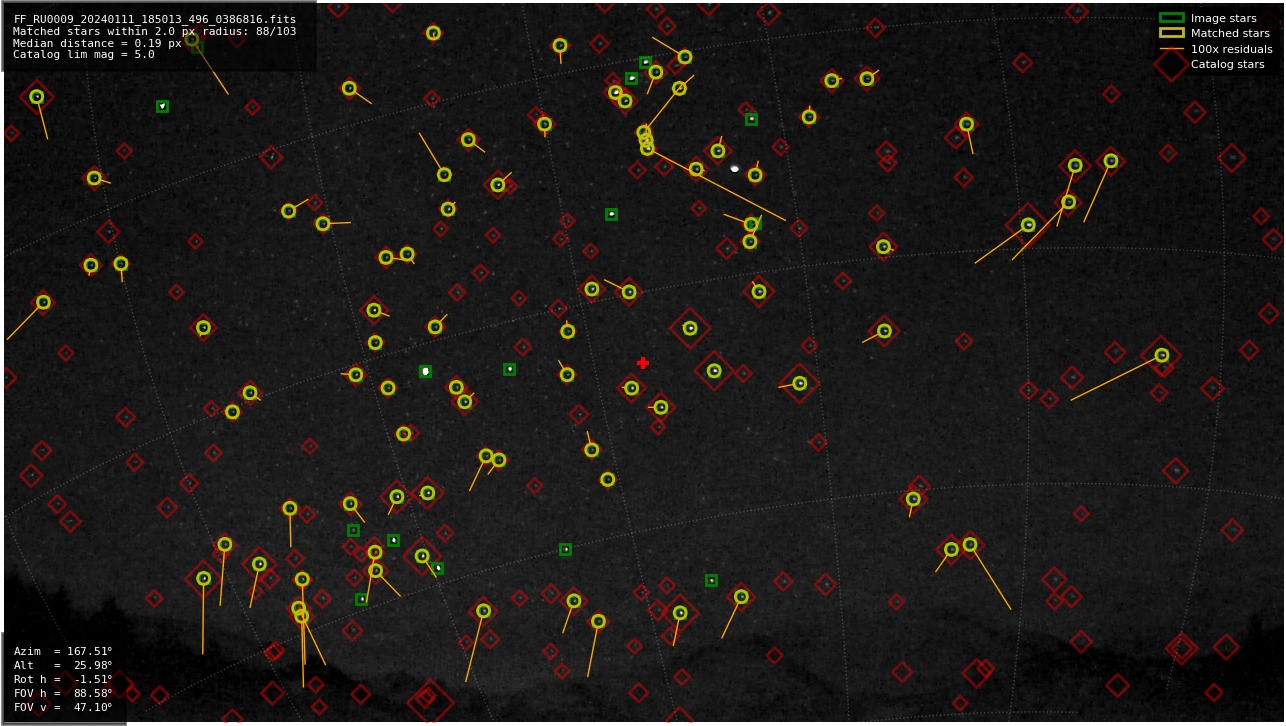This screenshot has height=726, width=1286.
Task: Click the 'Alt = 25.98°' value
Action: 63,665
